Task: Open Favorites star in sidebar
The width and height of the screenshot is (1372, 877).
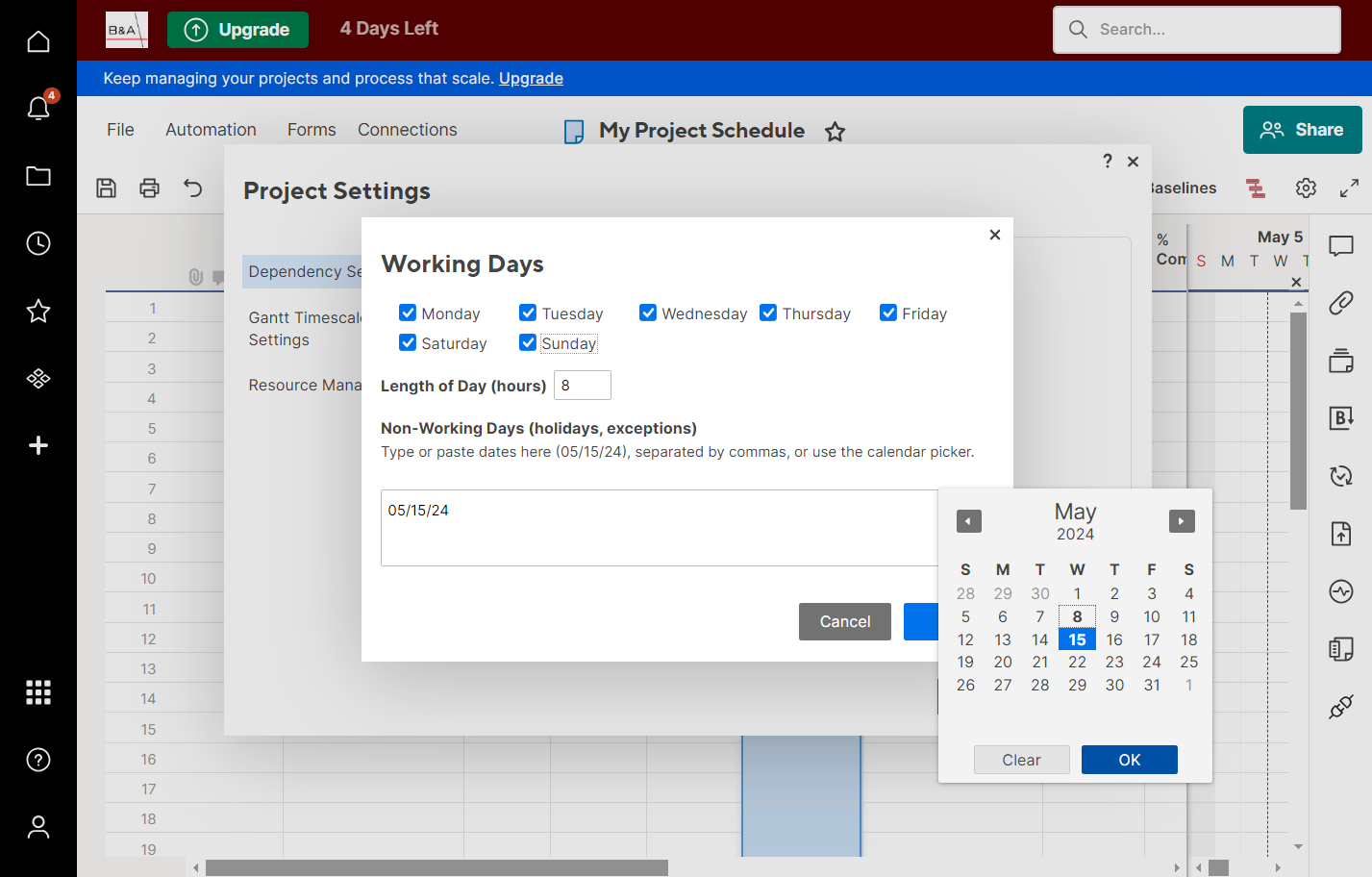Action: (38, 311)
